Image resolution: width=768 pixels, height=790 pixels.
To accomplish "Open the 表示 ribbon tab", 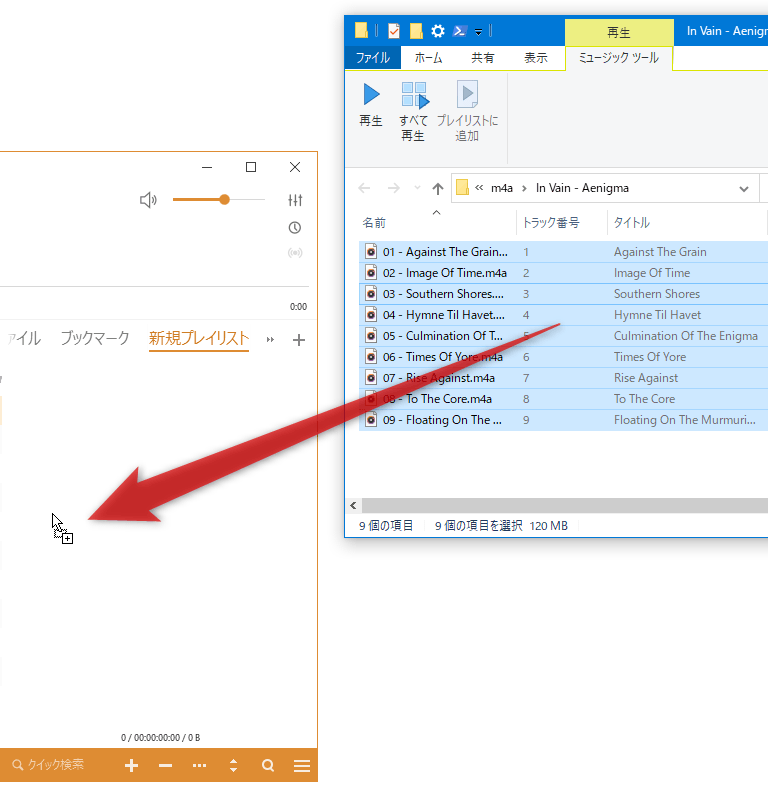I will (x=536, y=58).
